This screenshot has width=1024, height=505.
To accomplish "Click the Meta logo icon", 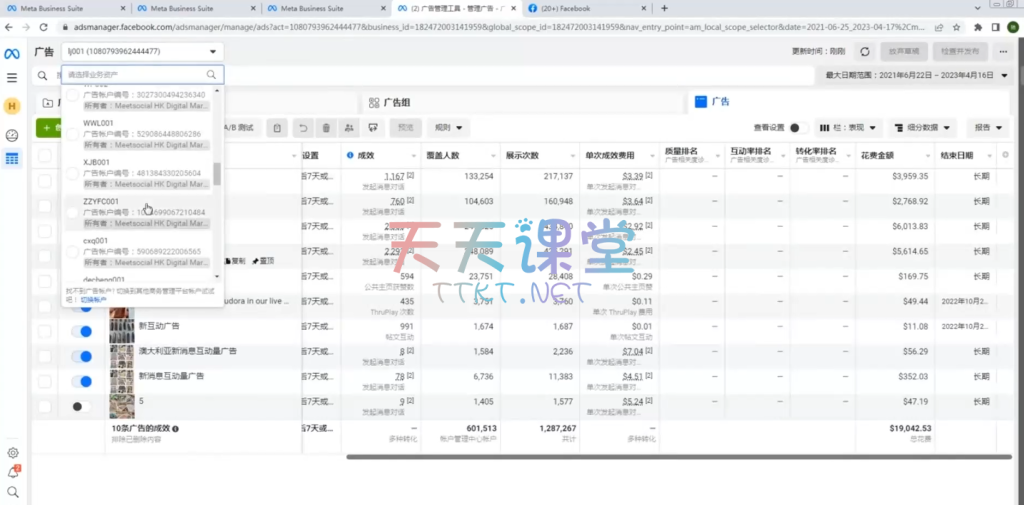I will tap(12, 52).
